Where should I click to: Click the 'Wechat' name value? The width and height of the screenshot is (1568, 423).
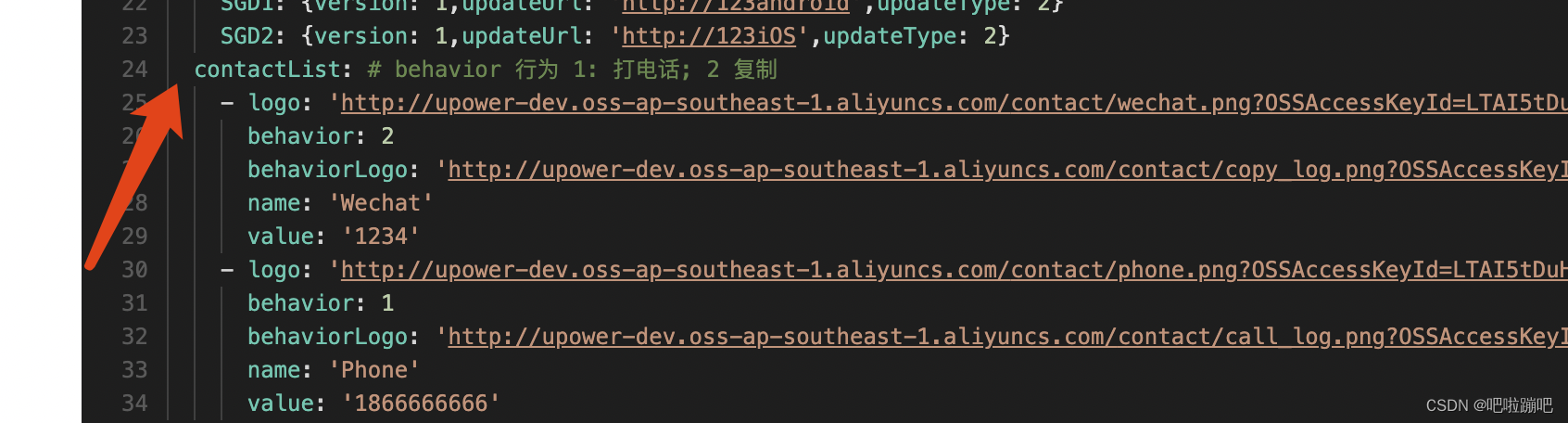pos(381,203)
